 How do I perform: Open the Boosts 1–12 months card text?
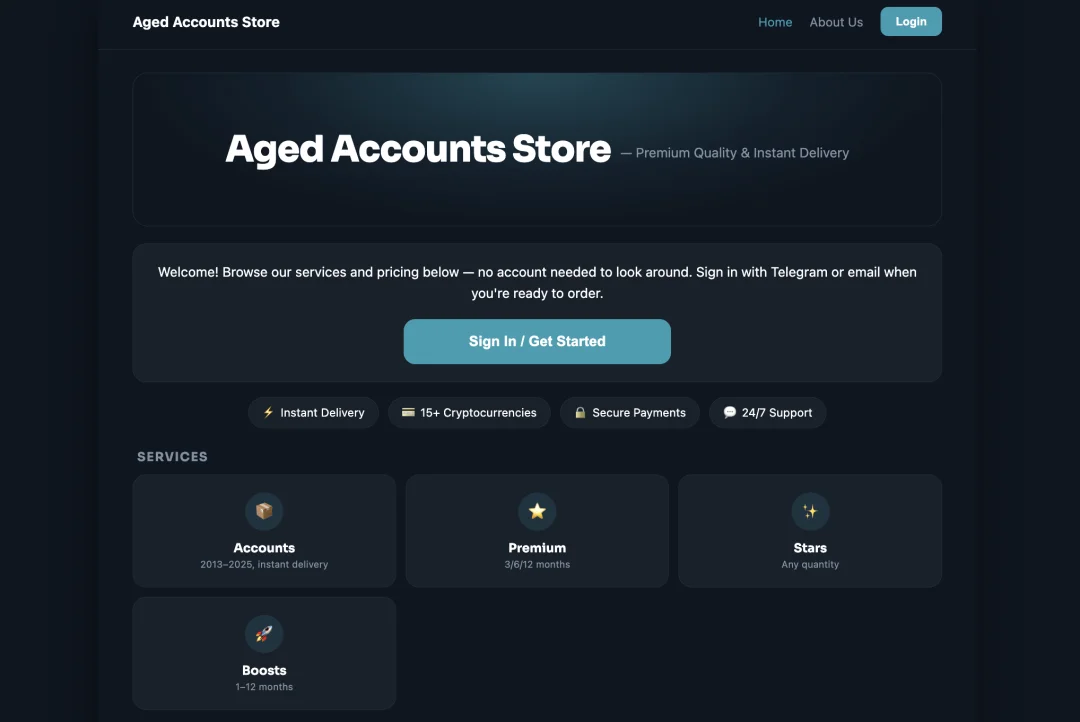click(264, 687)
